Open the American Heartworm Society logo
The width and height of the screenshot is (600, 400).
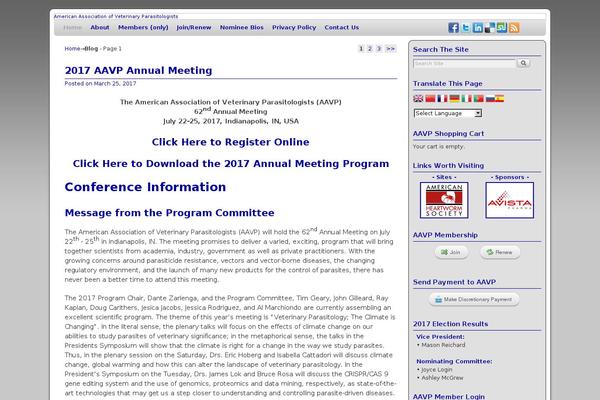coord(444,200)
